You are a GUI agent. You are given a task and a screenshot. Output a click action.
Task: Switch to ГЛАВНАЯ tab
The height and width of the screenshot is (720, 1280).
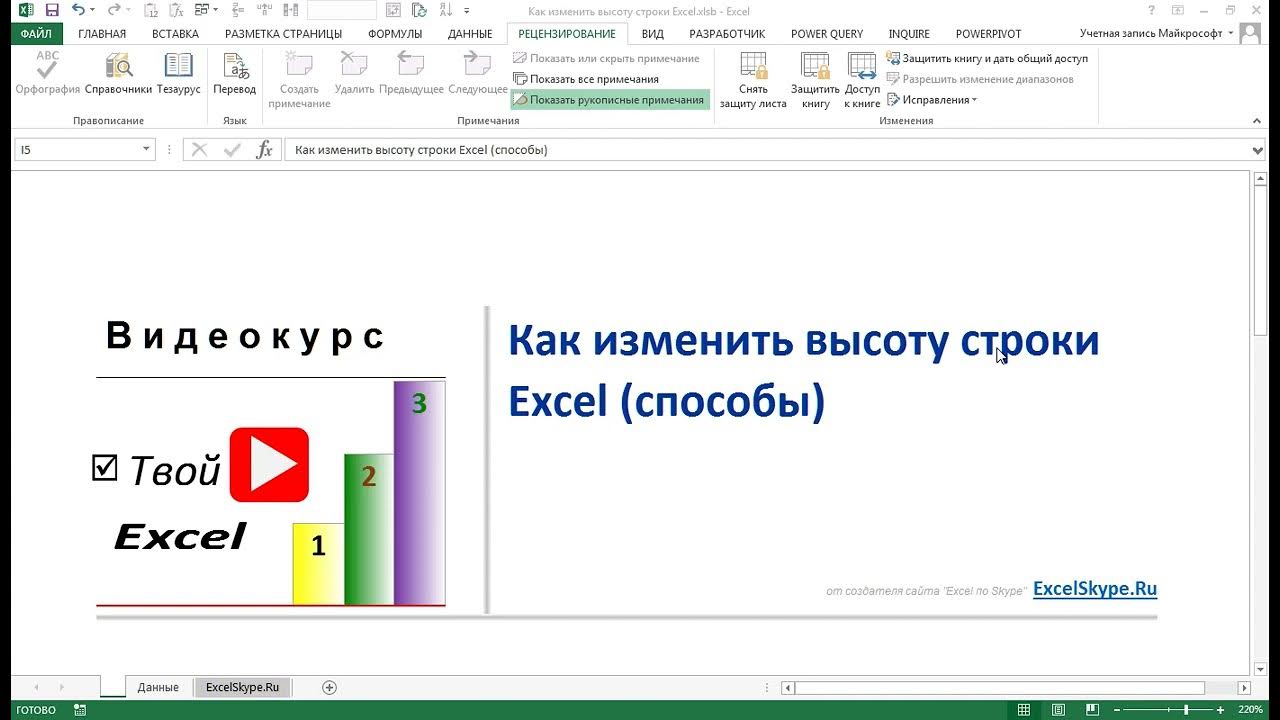(x=102, y=34)
